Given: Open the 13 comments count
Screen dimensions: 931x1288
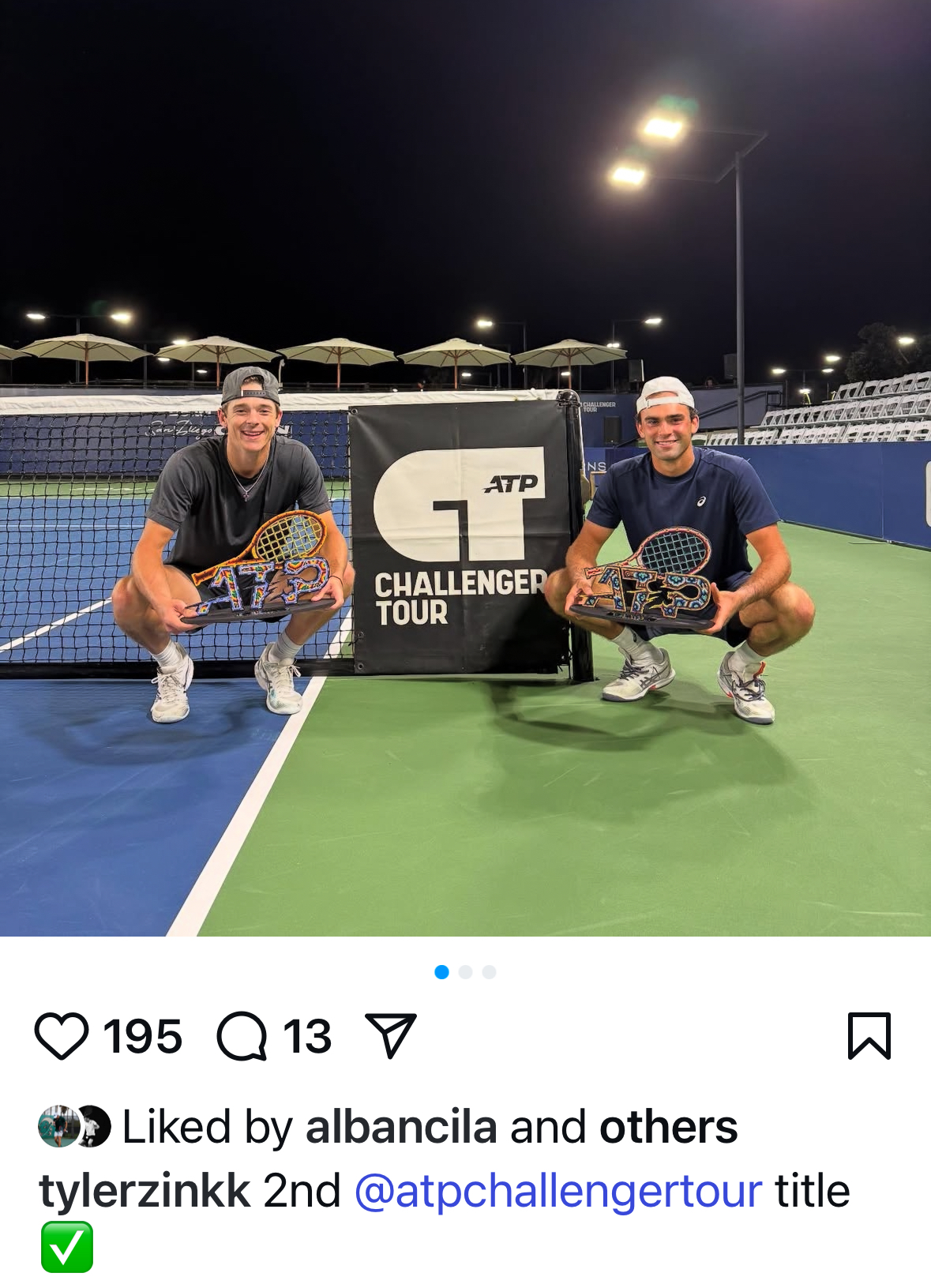Looking at the screenshot, I should tap(307, 1036).
